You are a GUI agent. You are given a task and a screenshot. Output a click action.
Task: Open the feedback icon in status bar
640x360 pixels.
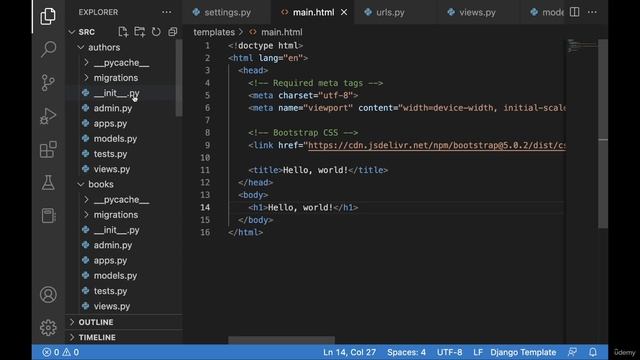[572, 352]
